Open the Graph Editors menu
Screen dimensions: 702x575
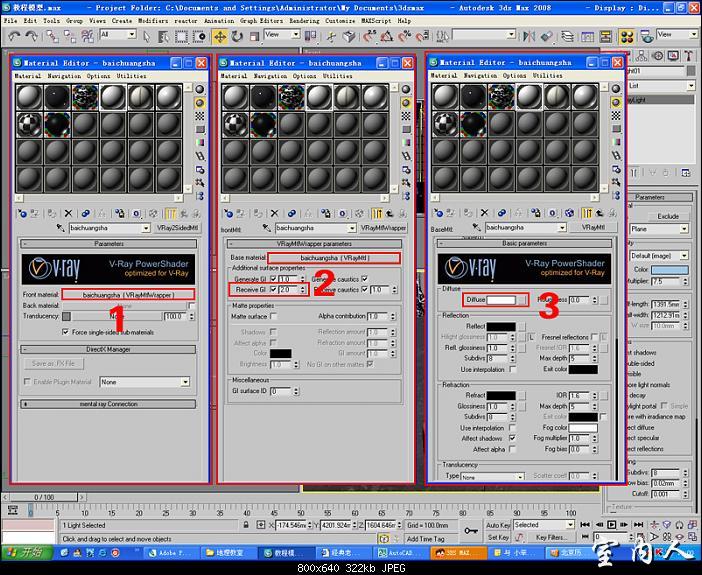pyautogui.click(x=261, y=21)
